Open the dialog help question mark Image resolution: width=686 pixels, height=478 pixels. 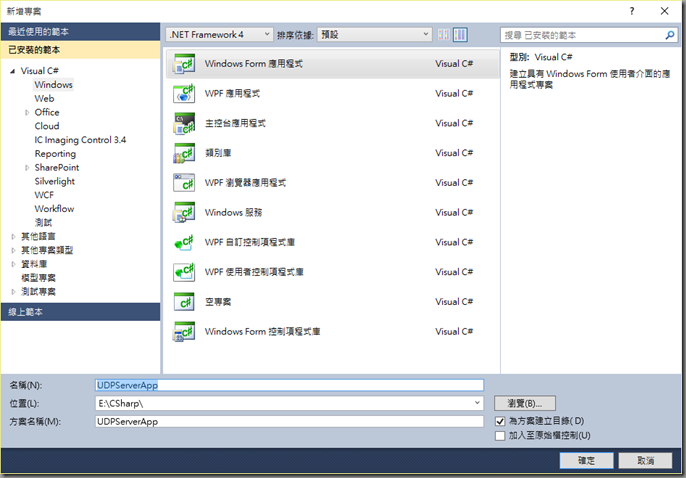click(x=632, y=11)
